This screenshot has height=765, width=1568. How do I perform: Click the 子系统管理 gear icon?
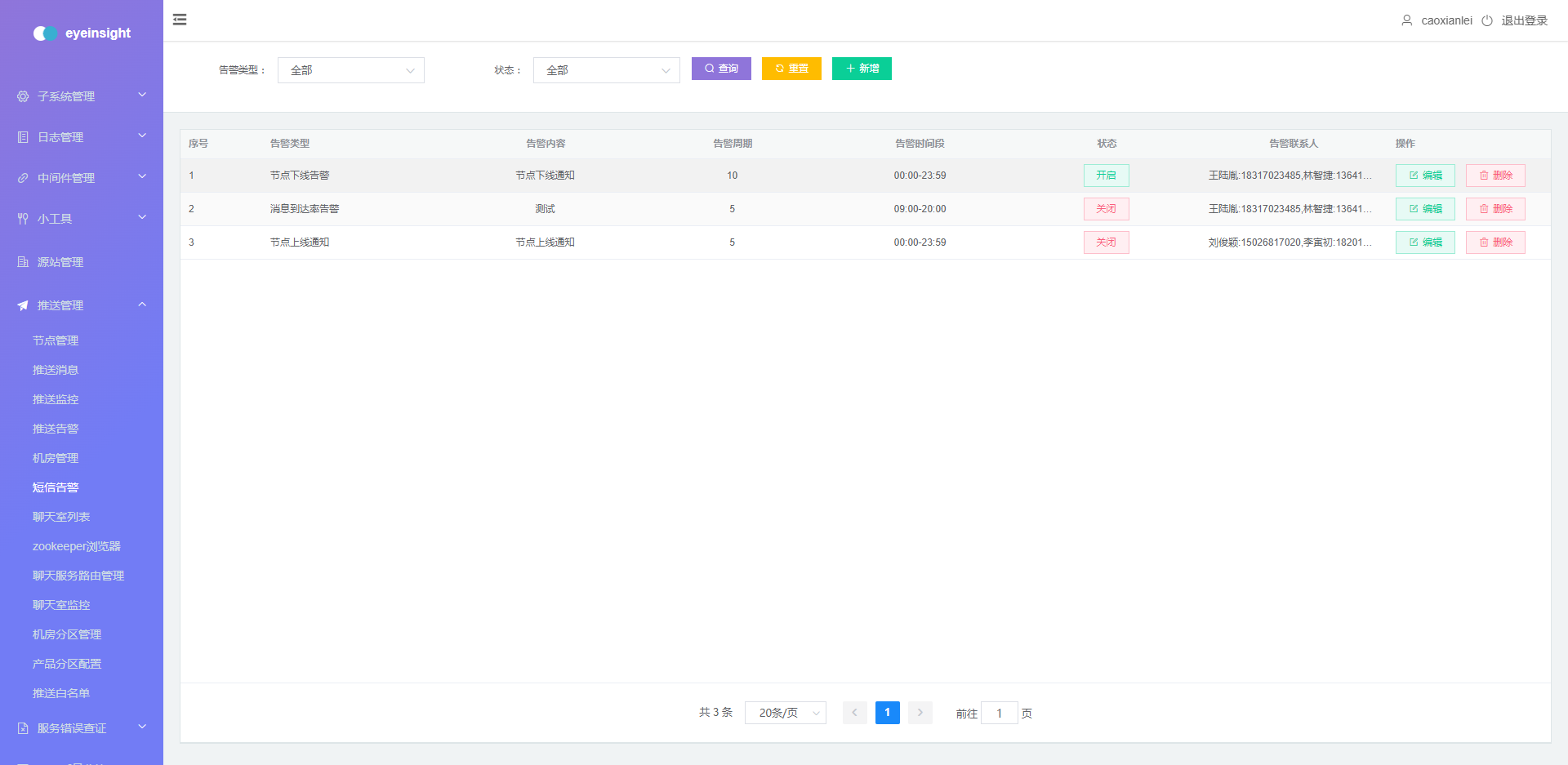23,96
